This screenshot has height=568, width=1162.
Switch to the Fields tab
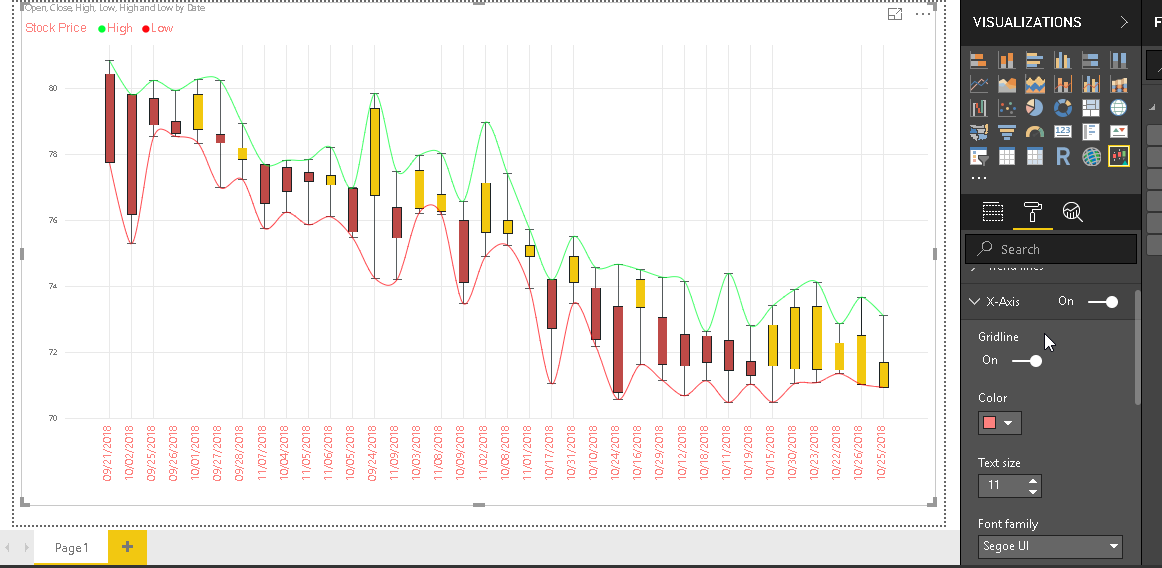tap(992, 212)
